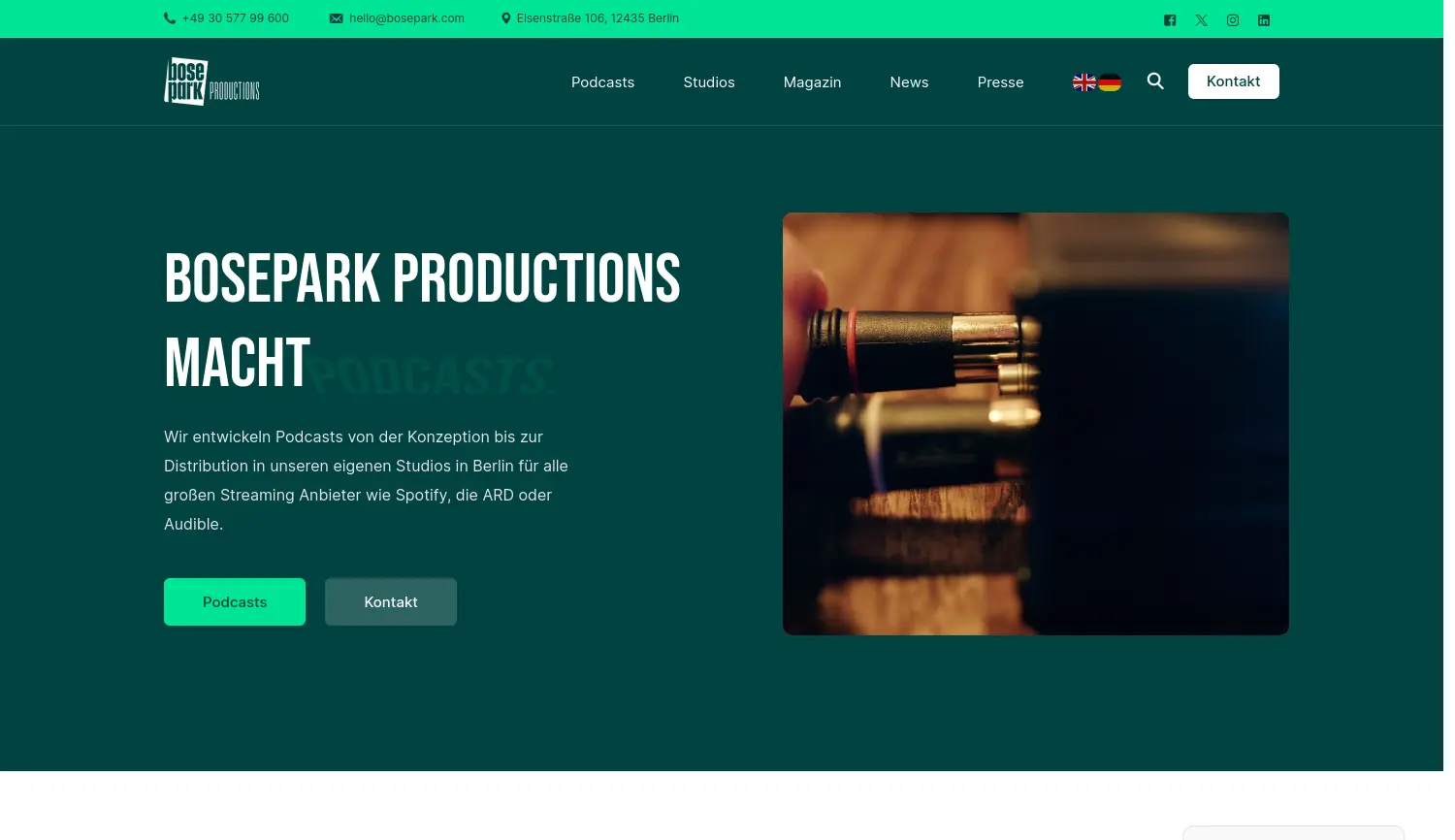Click the email envelope icon
1455x840 pixels.
pos(337,17)
